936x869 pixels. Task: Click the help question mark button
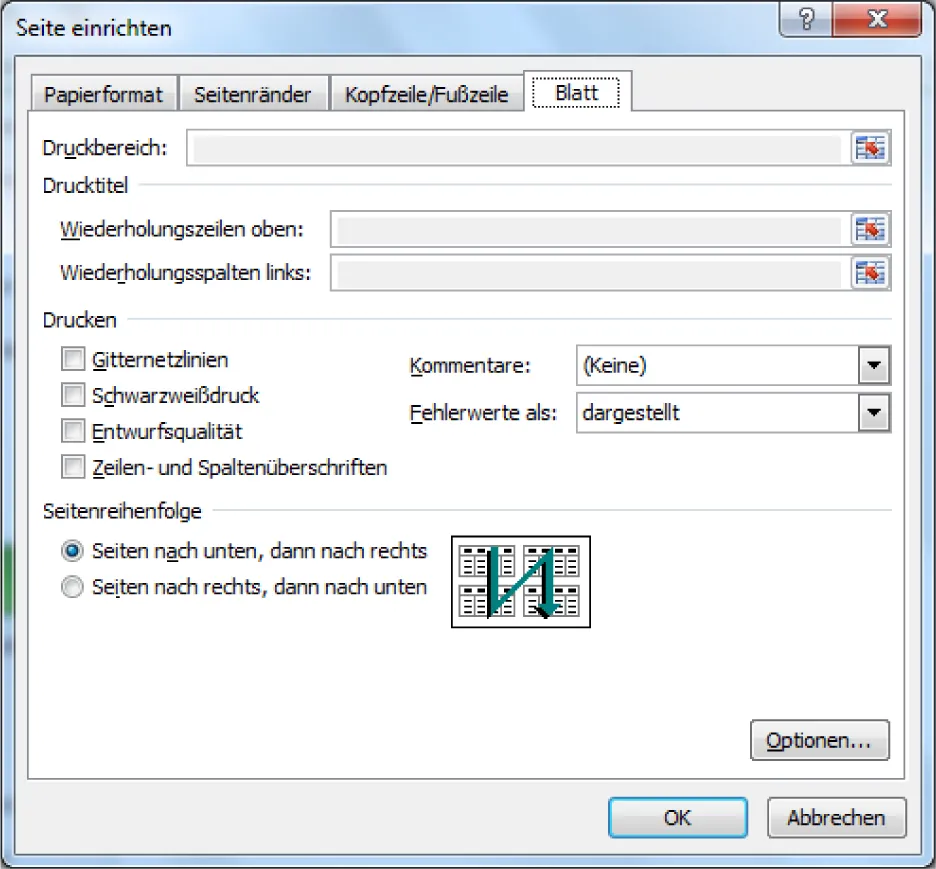[x=807, y=22]
